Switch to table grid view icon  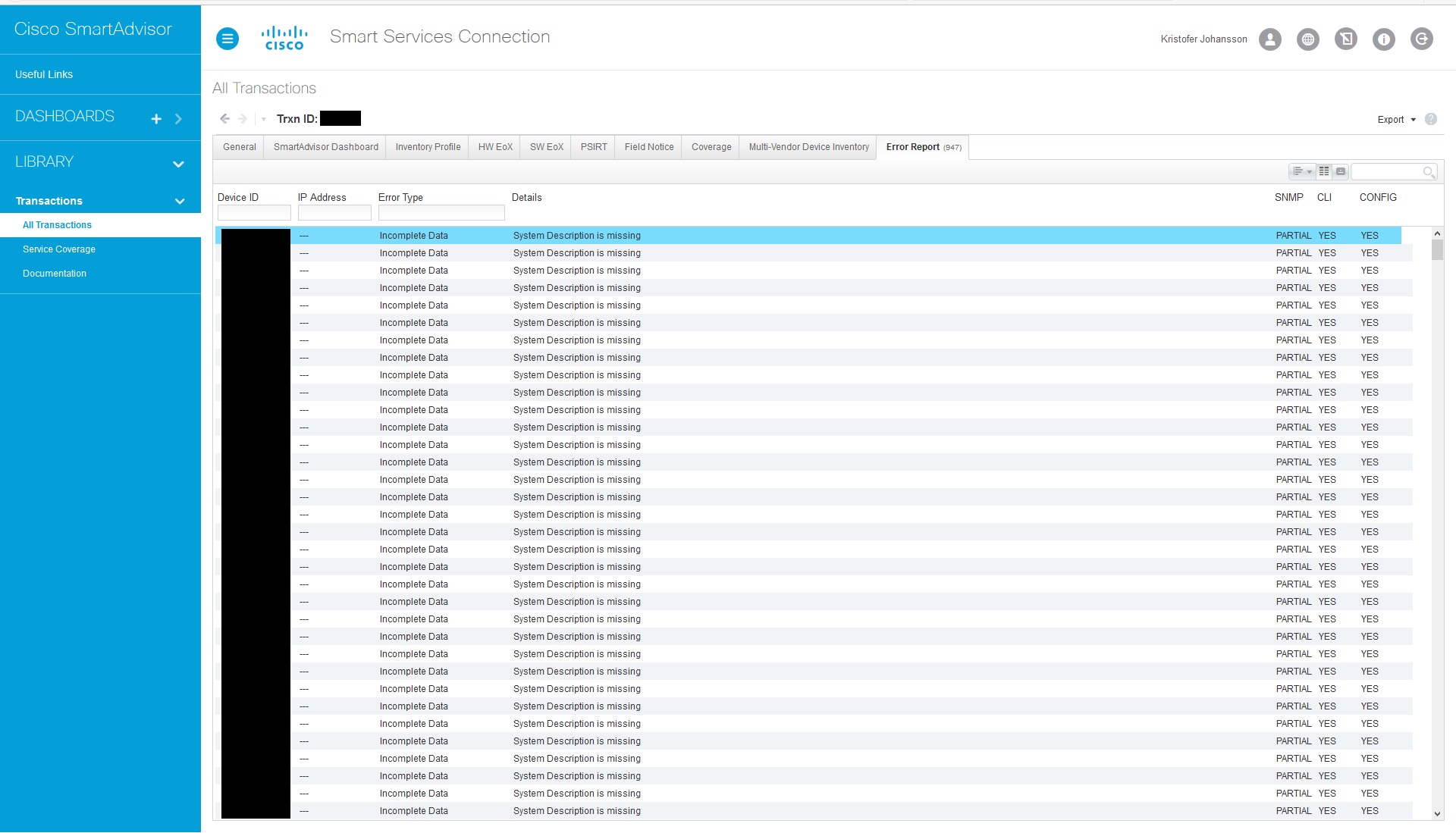(x=1324, y=172)
